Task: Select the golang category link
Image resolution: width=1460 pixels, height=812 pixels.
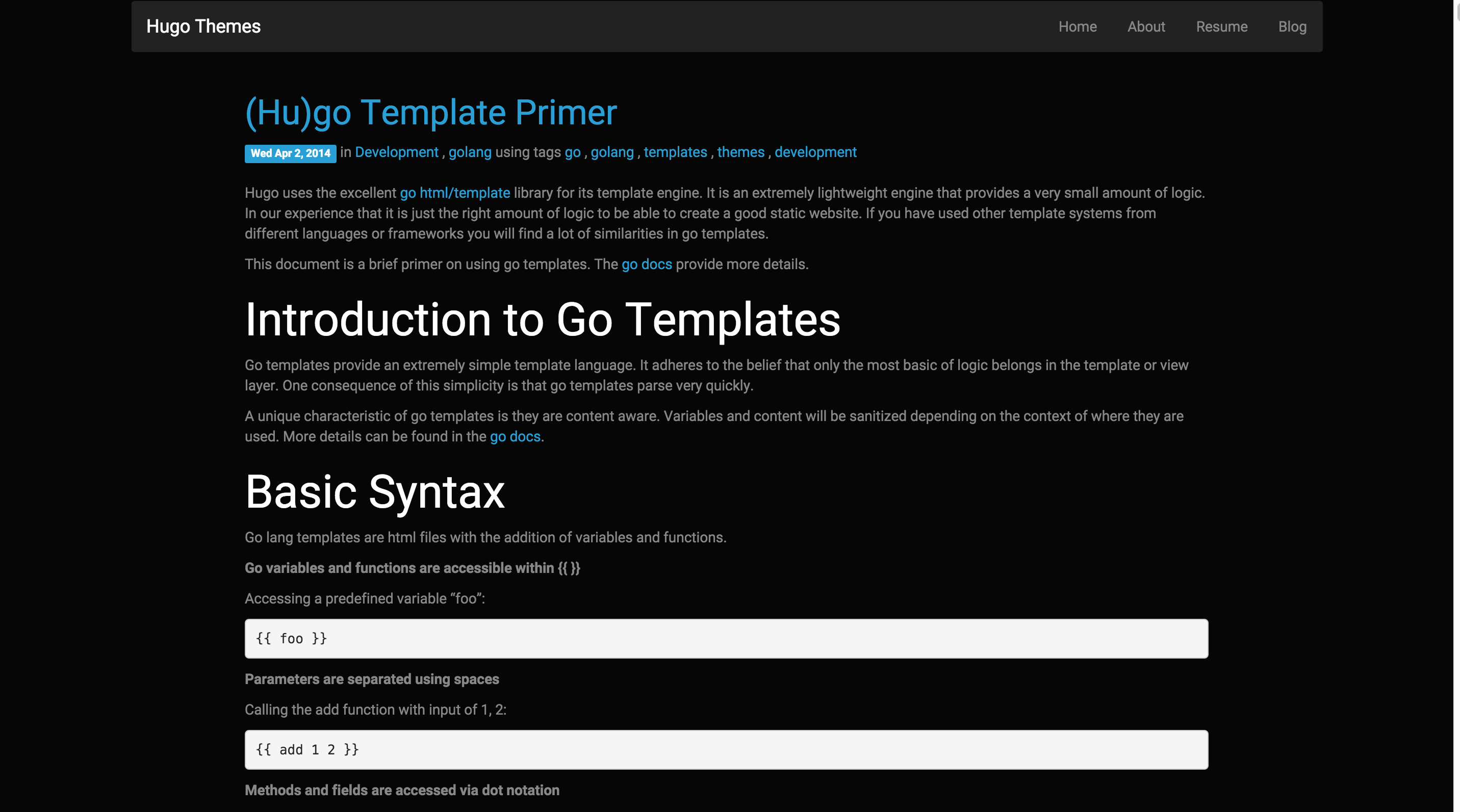Action: (469, 152)
